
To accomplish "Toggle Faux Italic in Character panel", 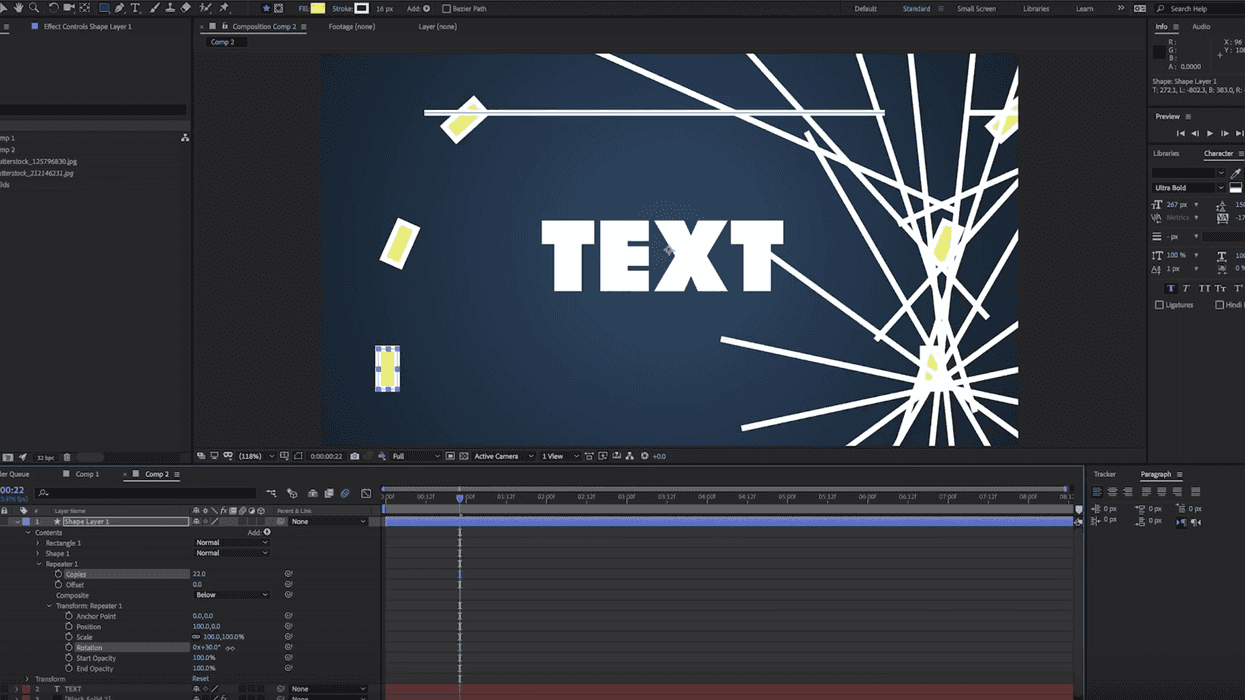I will coord(1187,288).
